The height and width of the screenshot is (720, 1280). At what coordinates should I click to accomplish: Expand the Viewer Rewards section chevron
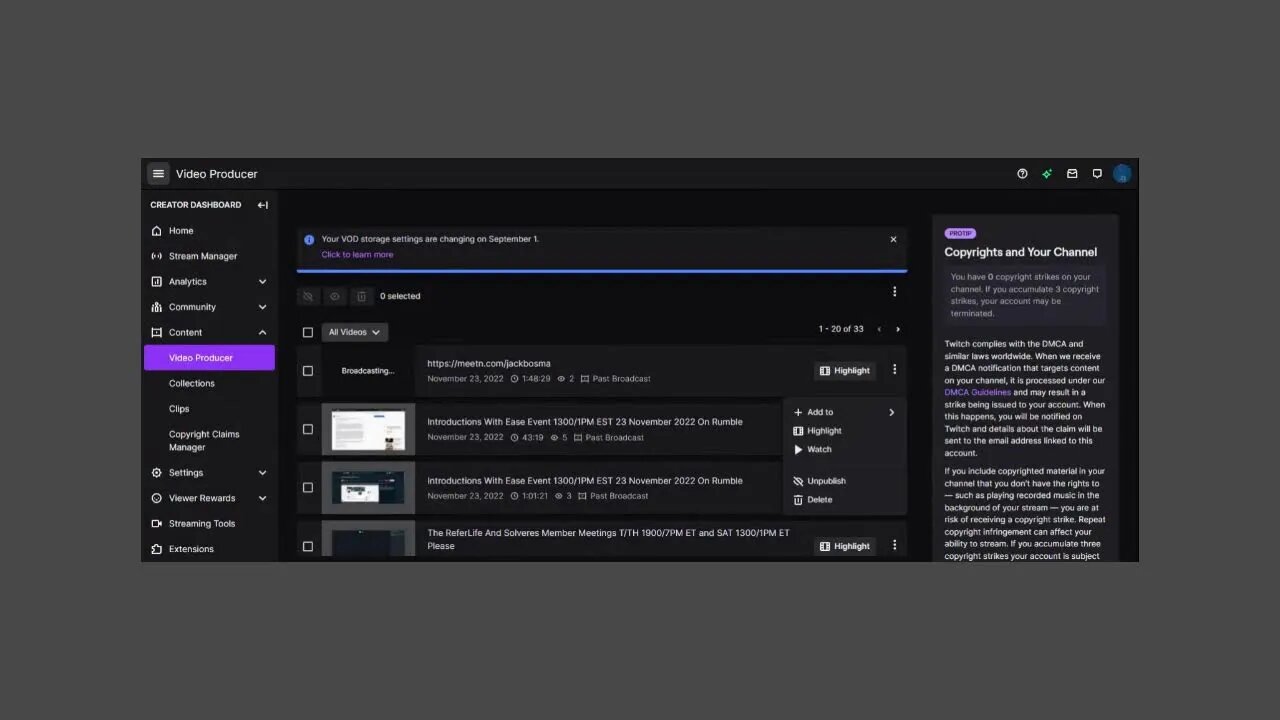(x=263, y=498)
